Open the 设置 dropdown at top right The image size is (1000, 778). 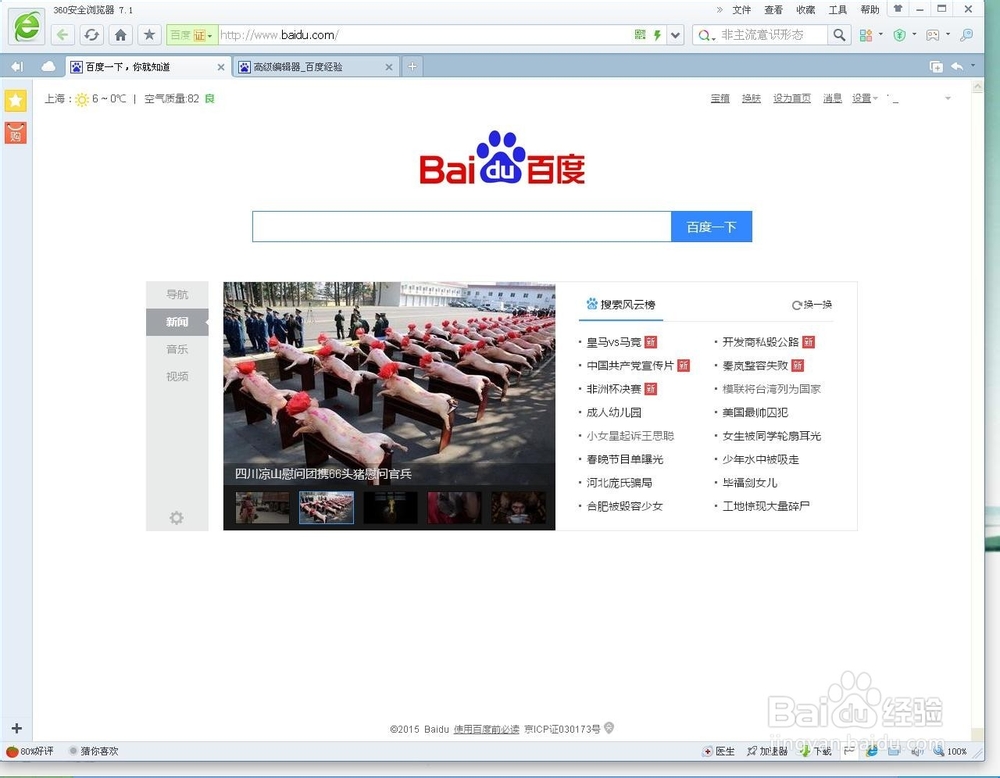862,98
